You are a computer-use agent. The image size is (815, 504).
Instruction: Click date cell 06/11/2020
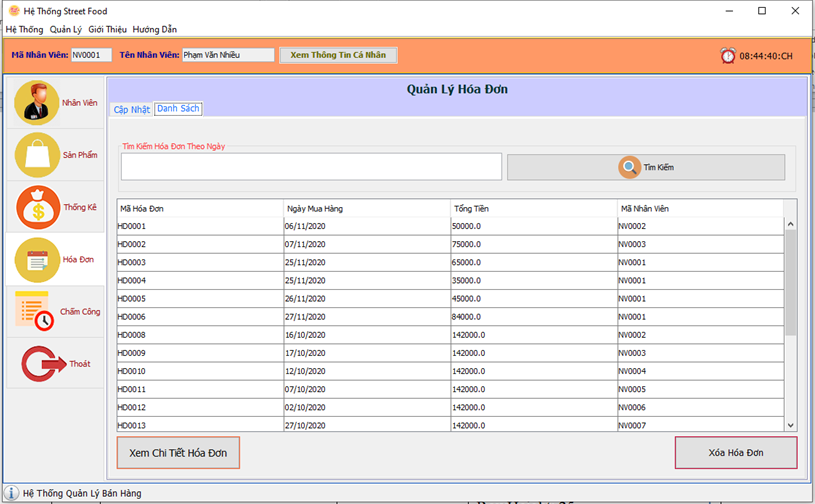click(367, 226)
